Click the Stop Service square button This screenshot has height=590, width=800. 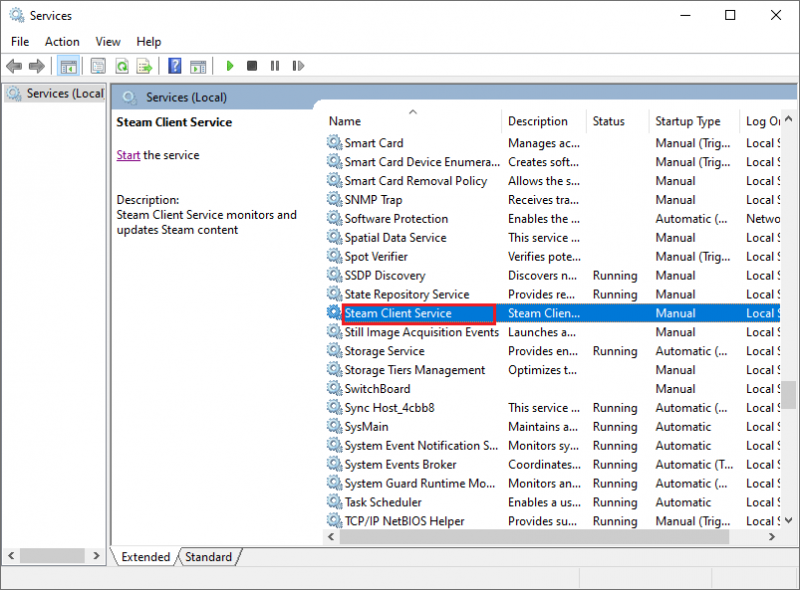(252, 66)
